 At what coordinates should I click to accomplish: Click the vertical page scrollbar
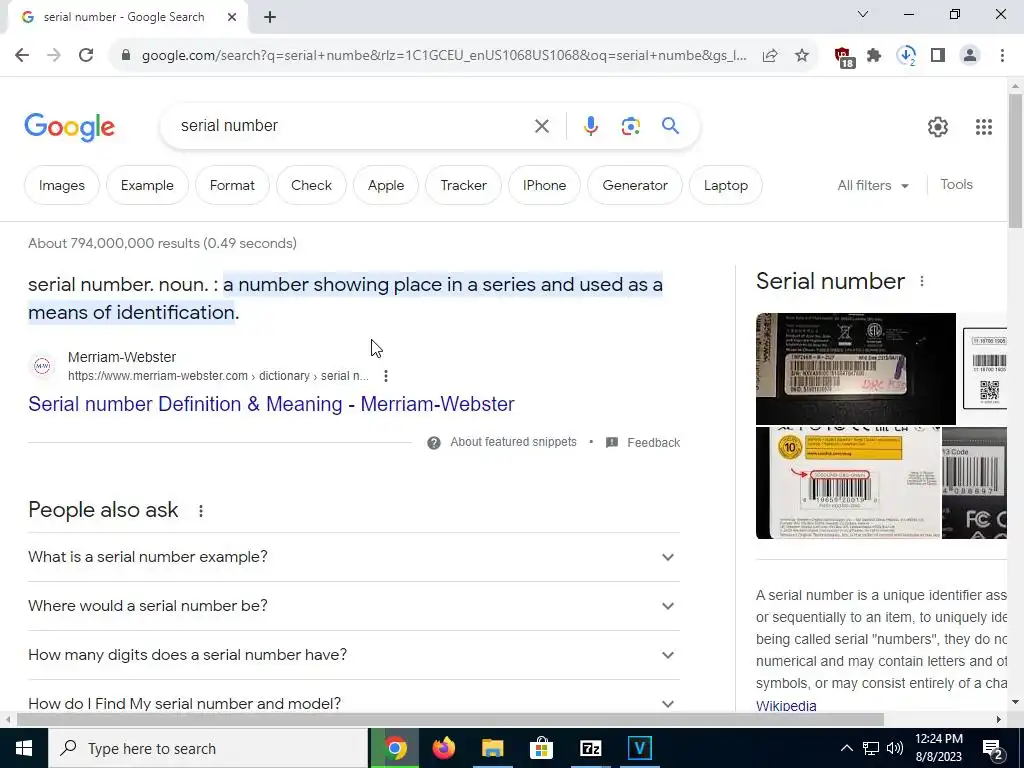coord(1015,161)
